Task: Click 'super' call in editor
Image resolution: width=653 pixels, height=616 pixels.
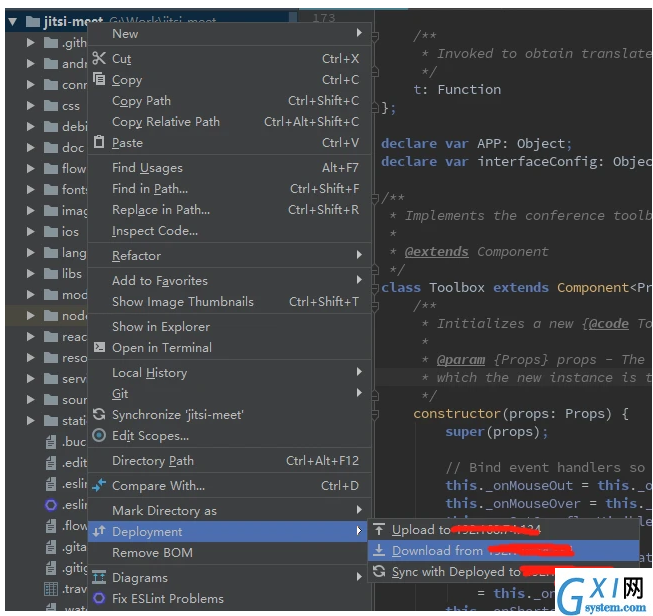Action: (x=466, y=431)
